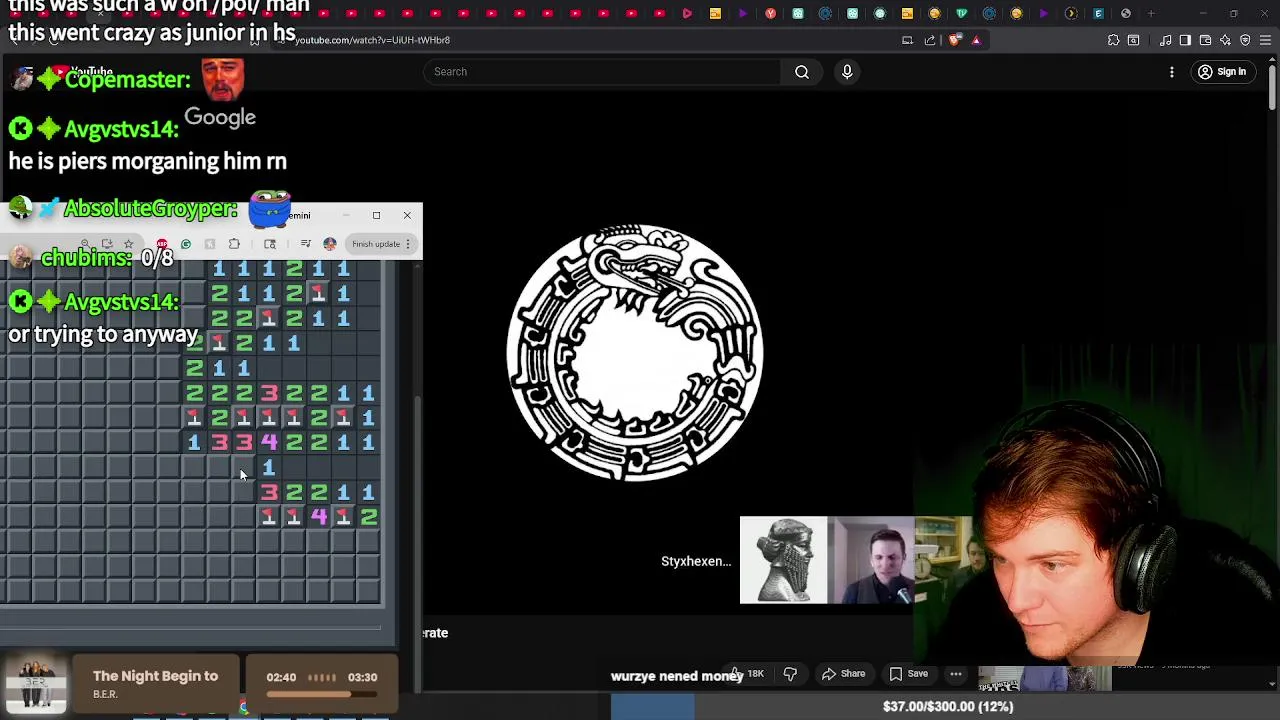1280x720 pixels.
Task: Click the circular serpent video artwork
Action: click(635, 353)
